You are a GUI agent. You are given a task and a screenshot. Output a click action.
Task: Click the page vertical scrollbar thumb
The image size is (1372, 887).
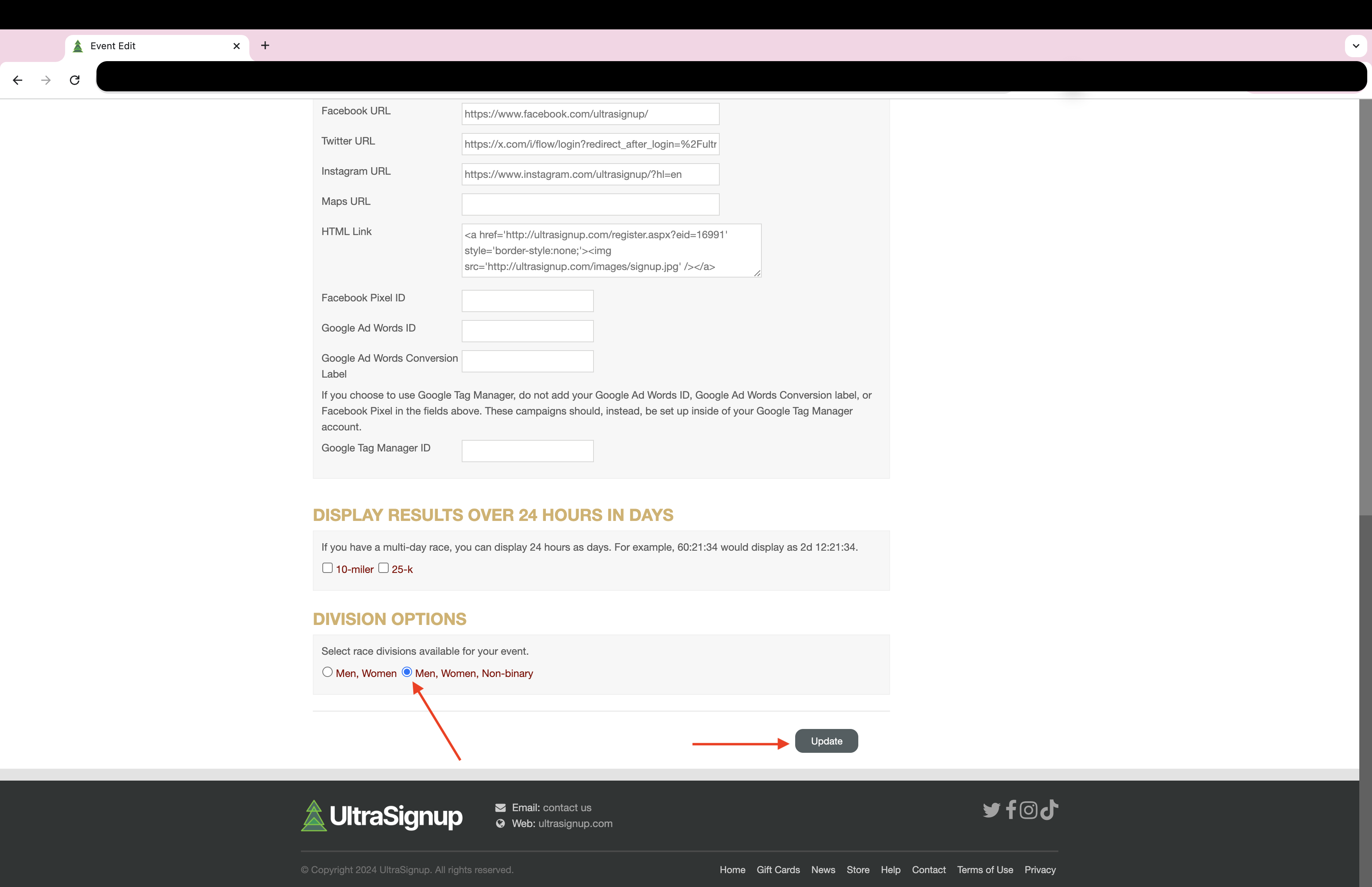[x=1365, y=701]
